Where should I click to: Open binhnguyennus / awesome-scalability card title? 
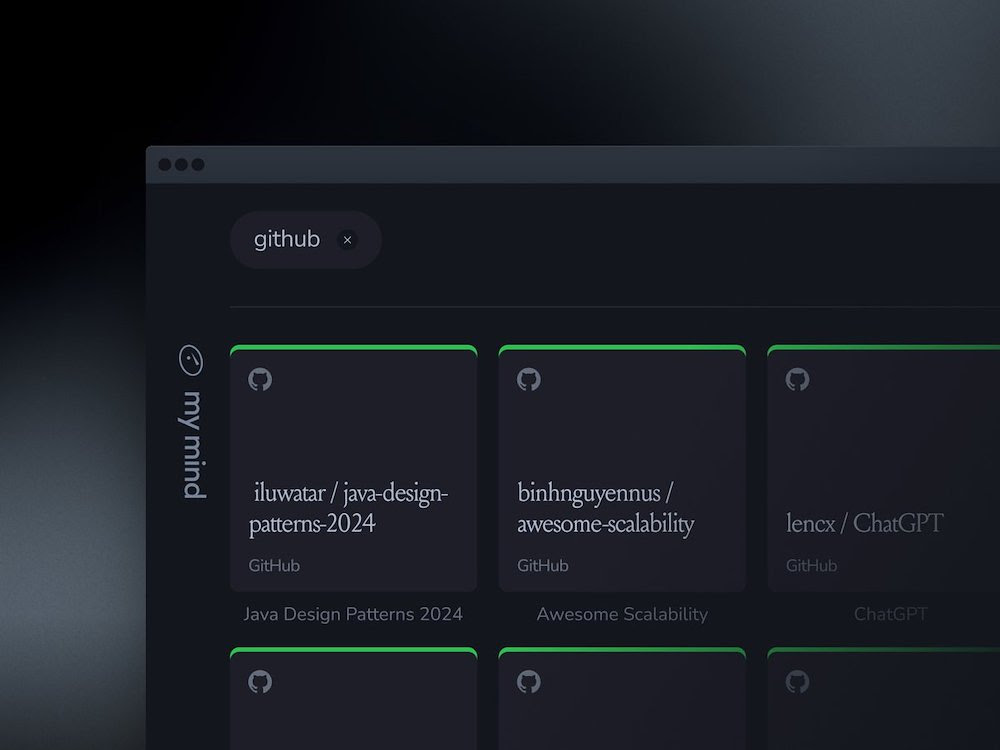(x=605, y=508)
